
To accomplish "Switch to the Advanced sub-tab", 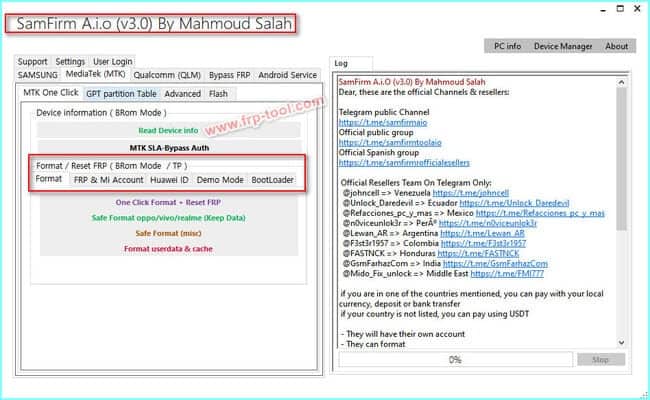I will pos(182,94).
